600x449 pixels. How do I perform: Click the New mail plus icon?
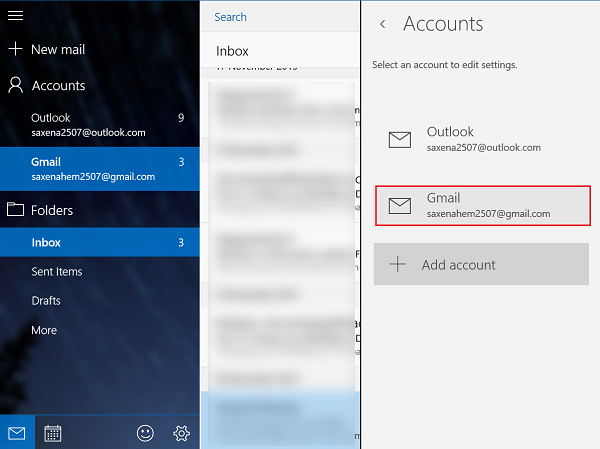click(x=15, y=49)
